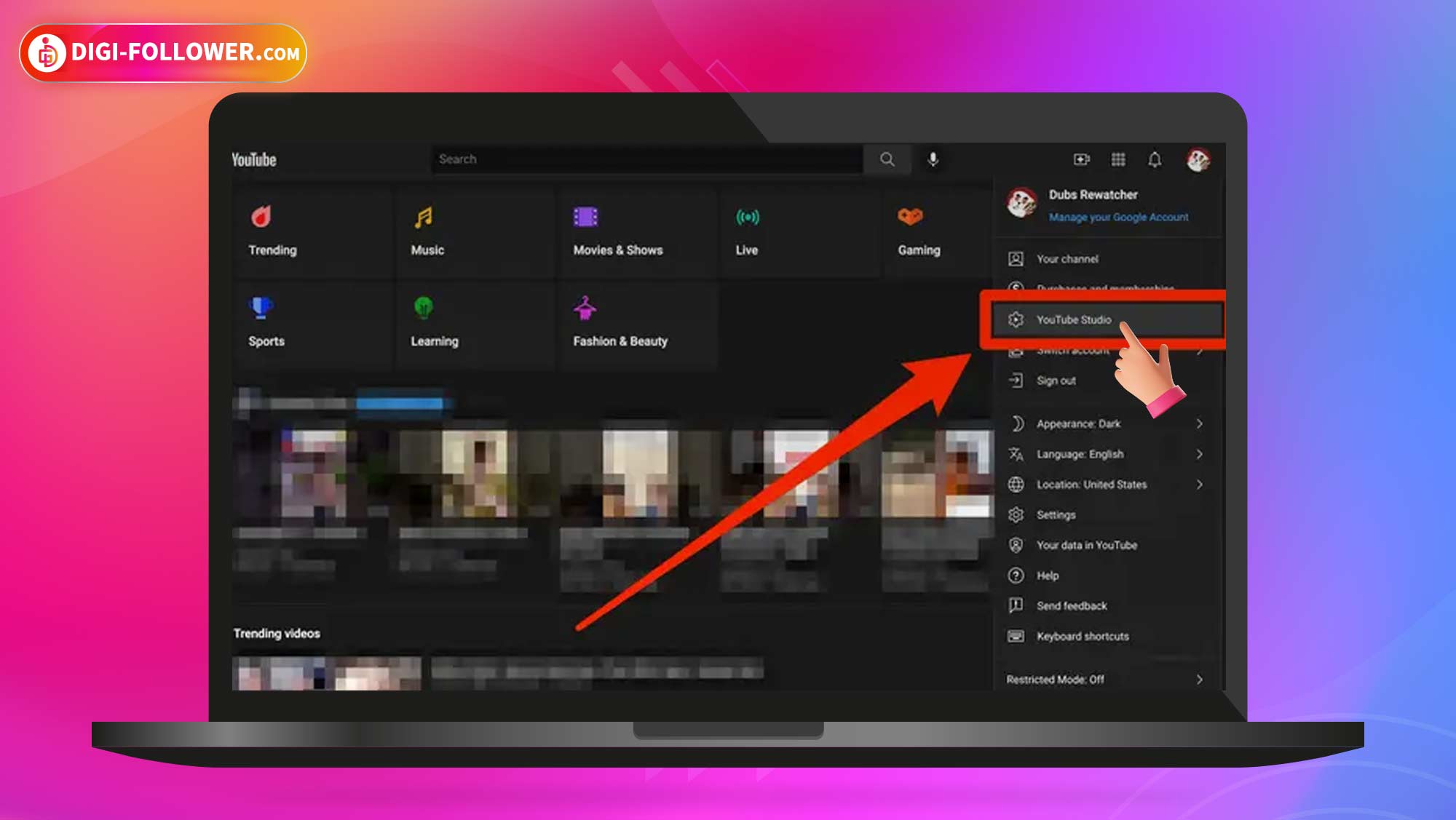Image resolution: width=1456 pixels, height=820 pixels.
Task: Click the user profile avatar icon
Action: (x=1197, y=158)
